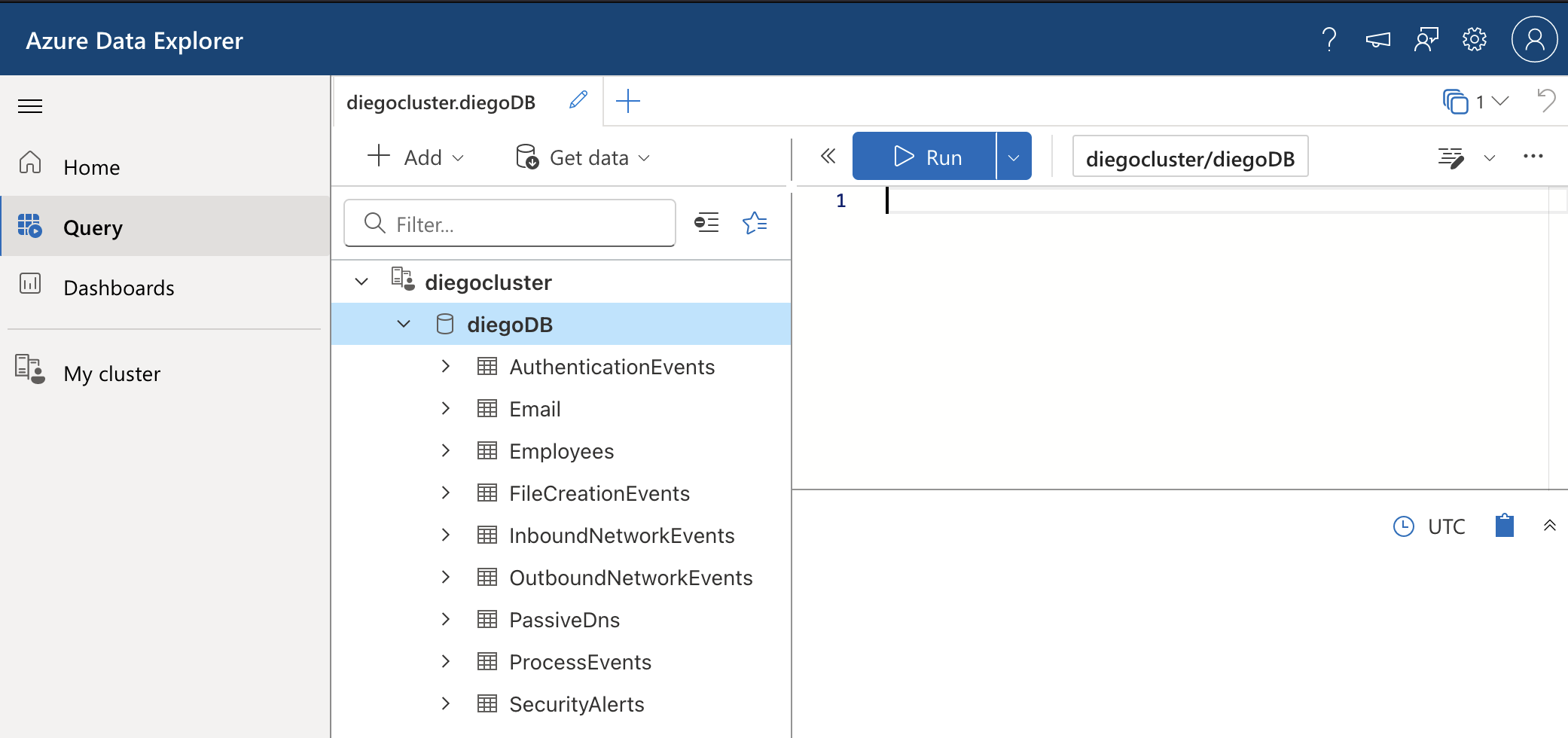The image size is (1568, 738).
Task: Click the Azure Data Explorer title
Action: tap(134, 40)
